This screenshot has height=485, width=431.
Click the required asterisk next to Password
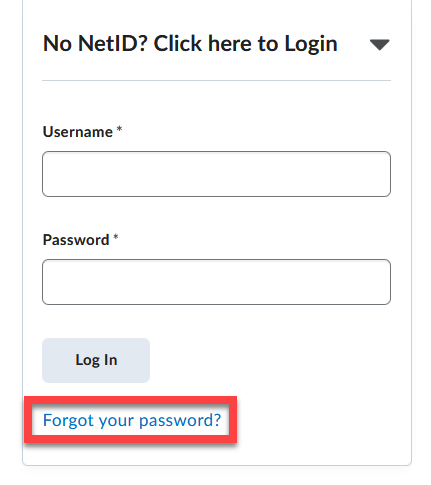(116, 237)
